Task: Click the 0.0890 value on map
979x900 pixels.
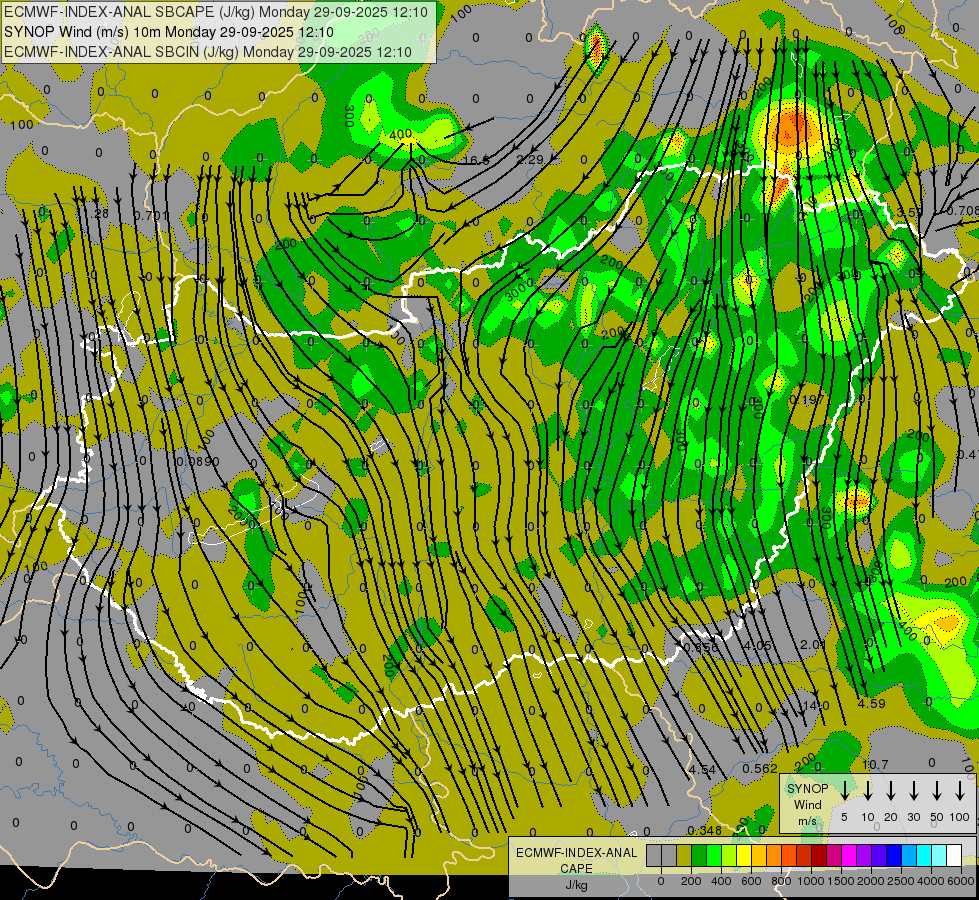Action: pos(197,462)
